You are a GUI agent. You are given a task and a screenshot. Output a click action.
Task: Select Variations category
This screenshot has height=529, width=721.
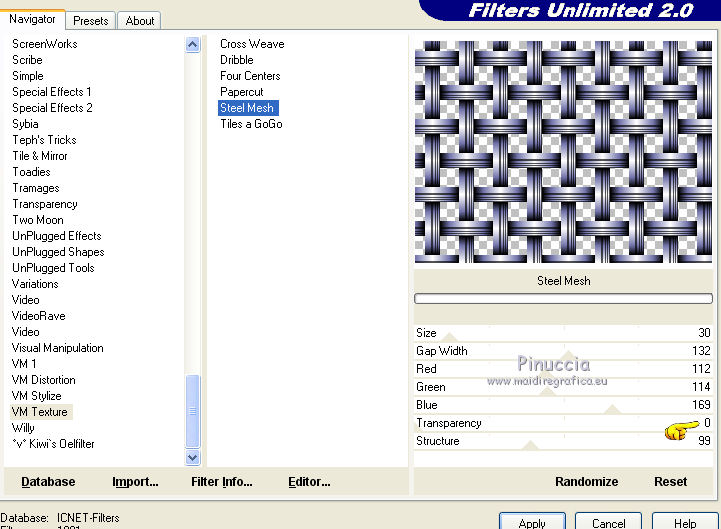35,284
